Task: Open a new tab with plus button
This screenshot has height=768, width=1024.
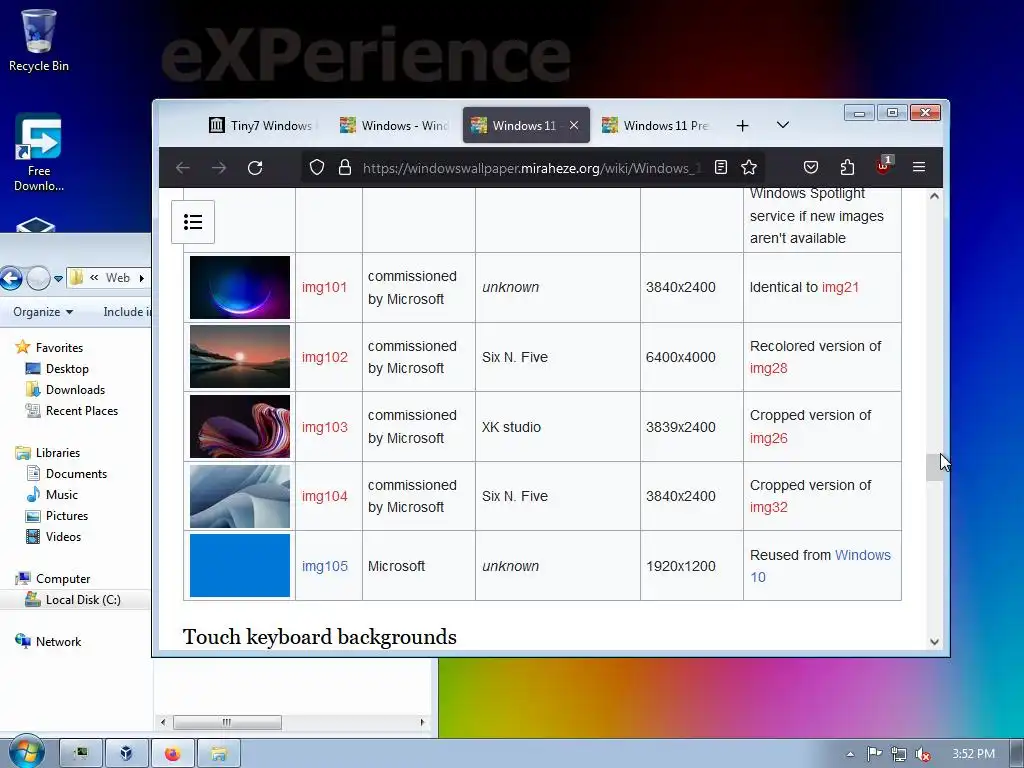Action: tap(743, 125)
